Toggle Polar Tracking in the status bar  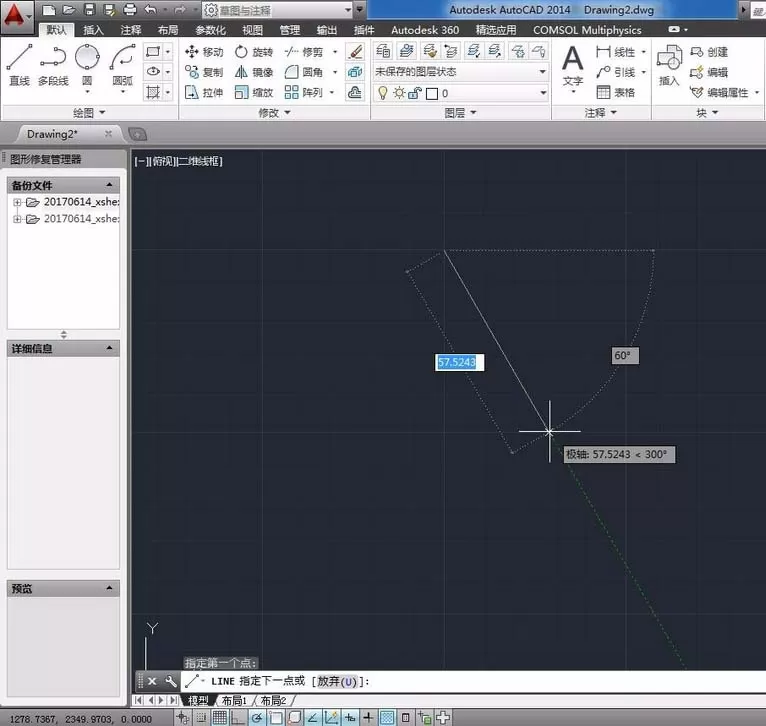pos(257,718)
